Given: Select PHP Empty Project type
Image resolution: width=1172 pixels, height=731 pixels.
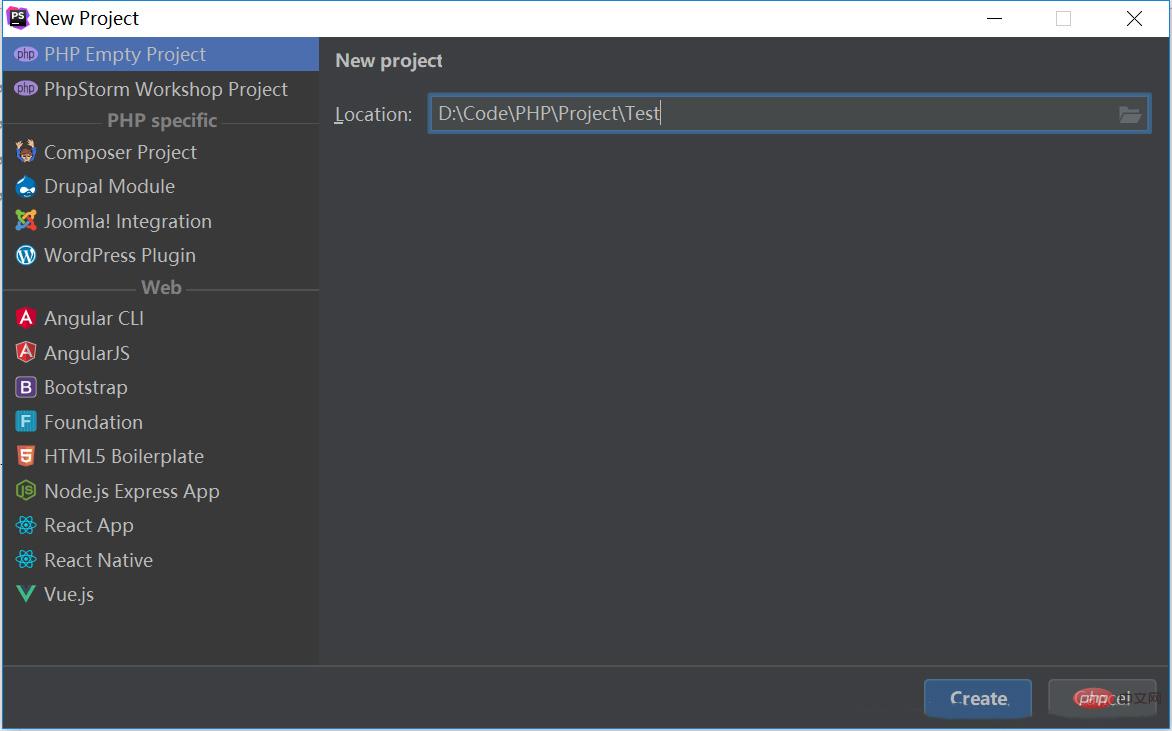Looking at the screenshot, I should pos(161,54).
